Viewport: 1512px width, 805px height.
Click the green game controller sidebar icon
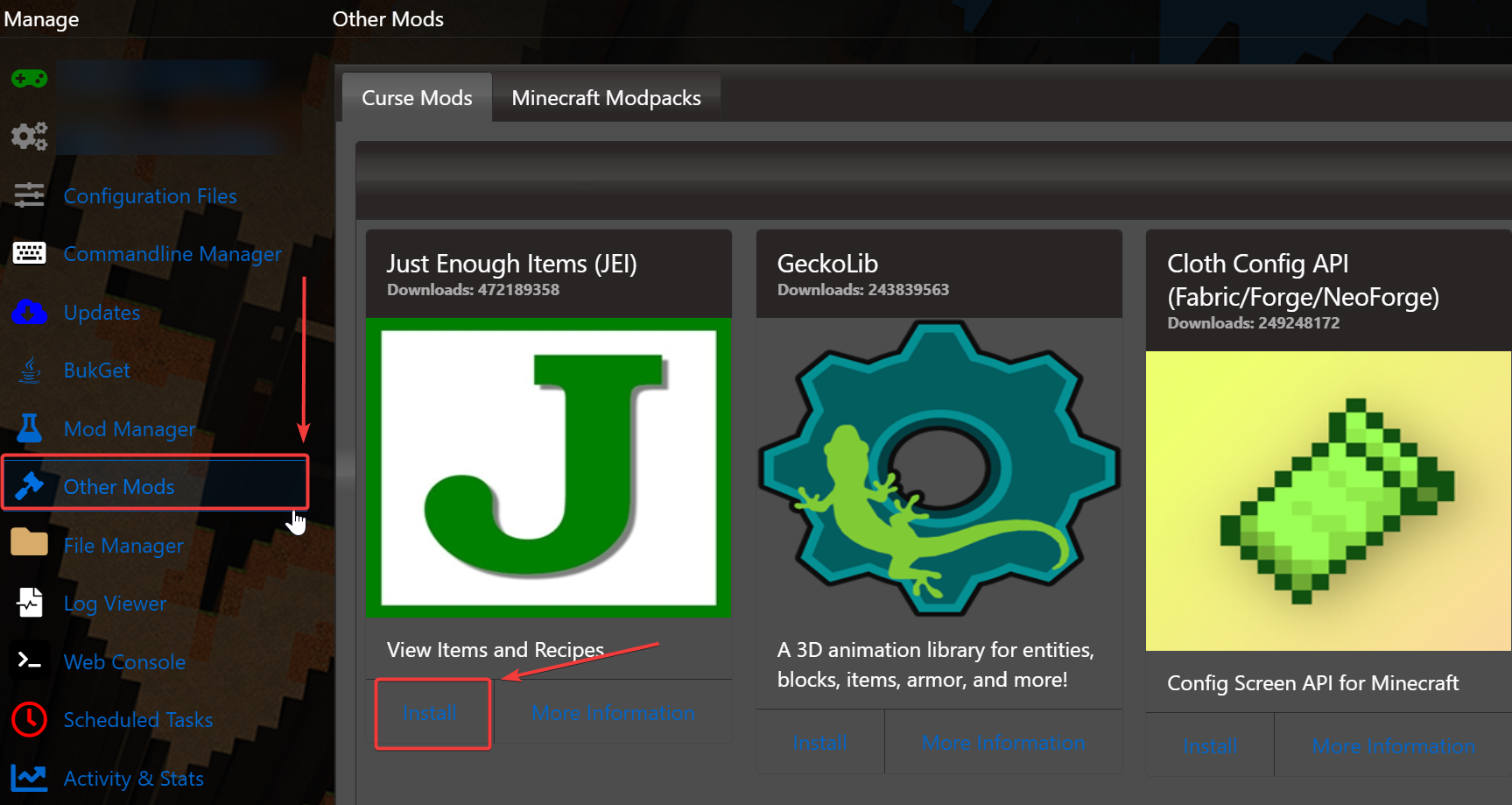point(29,79)
